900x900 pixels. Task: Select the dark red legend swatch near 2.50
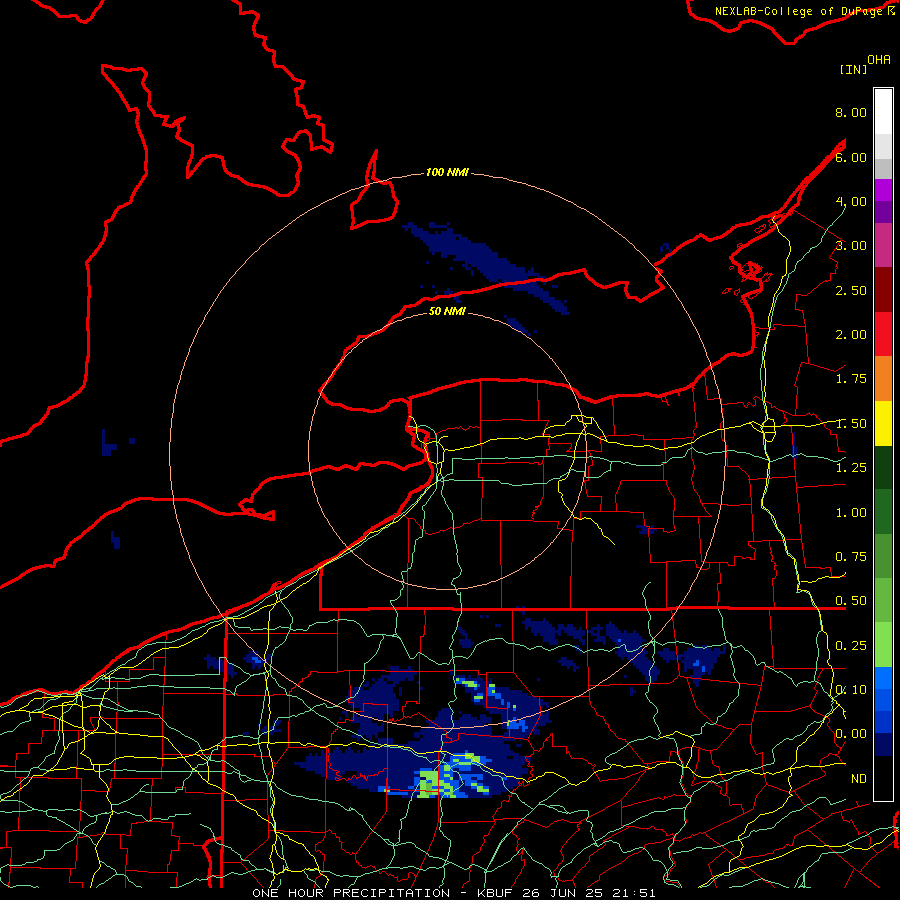[883, 290]
